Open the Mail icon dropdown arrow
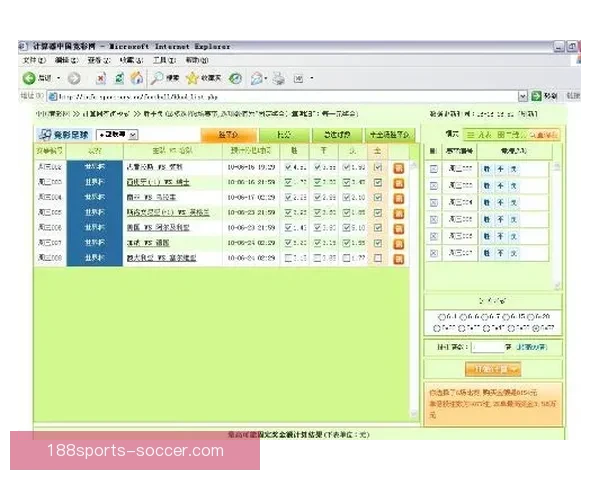Image resolution: width=600 pixels, height=480 pixels. [x=266, y=78]
